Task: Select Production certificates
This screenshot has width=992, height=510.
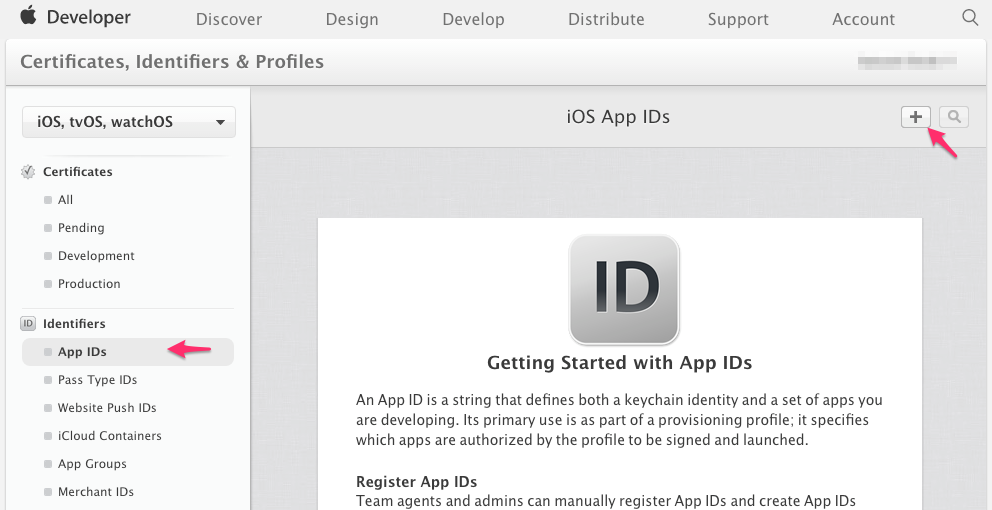Action: pos(89,283)
